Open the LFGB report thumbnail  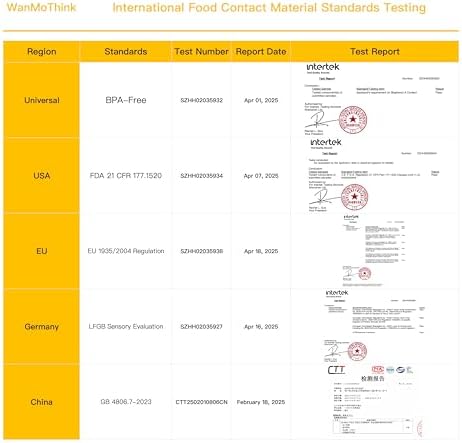click(374, 326)
